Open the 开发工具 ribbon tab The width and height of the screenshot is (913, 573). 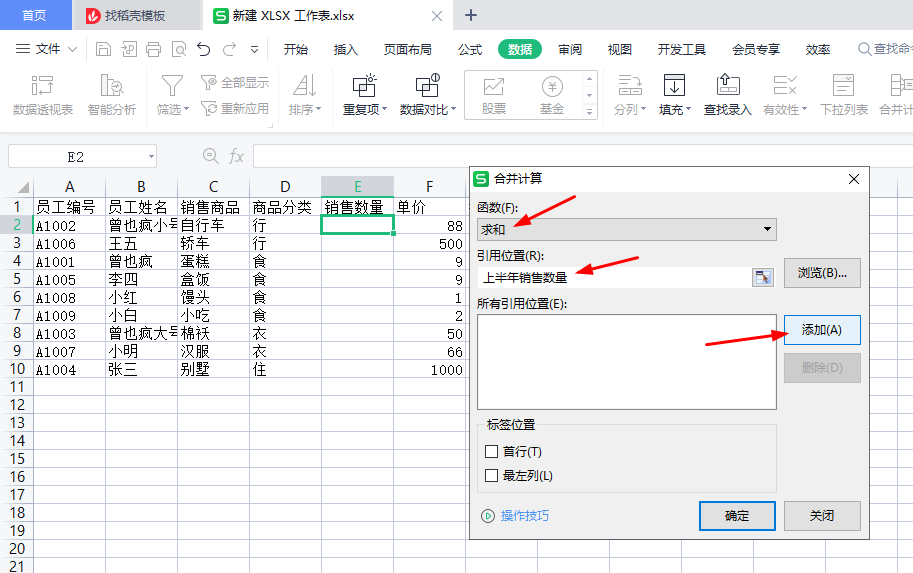681,49
